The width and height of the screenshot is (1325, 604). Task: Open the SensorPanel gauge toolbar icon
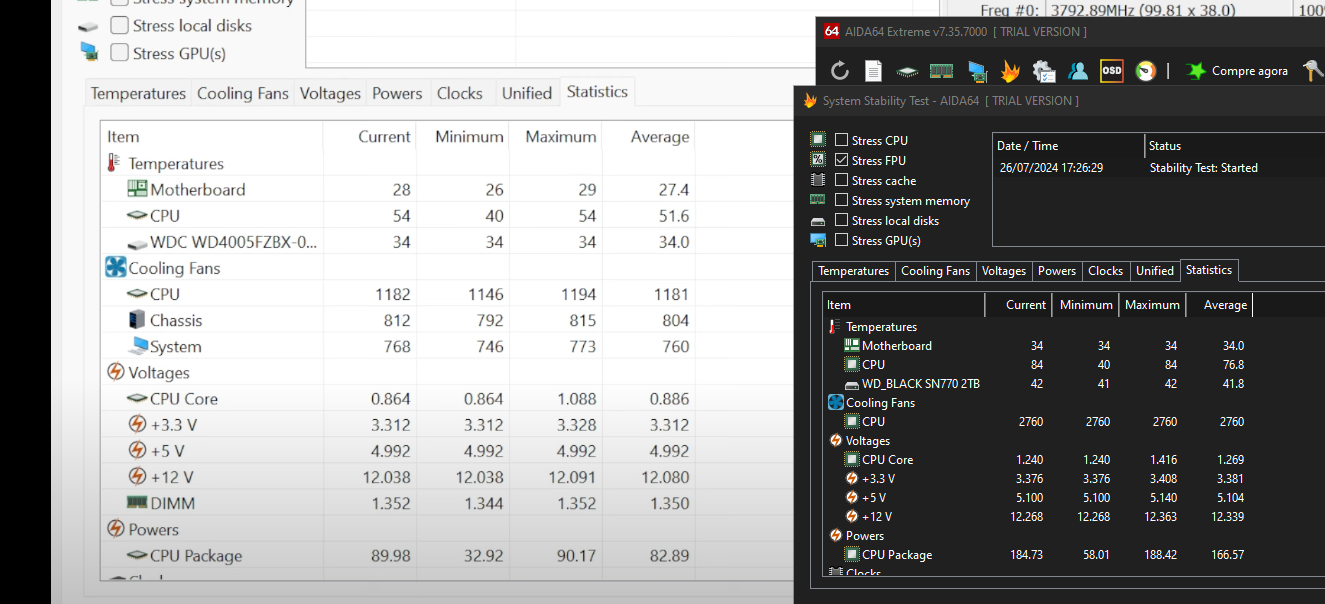[1146, 71]
